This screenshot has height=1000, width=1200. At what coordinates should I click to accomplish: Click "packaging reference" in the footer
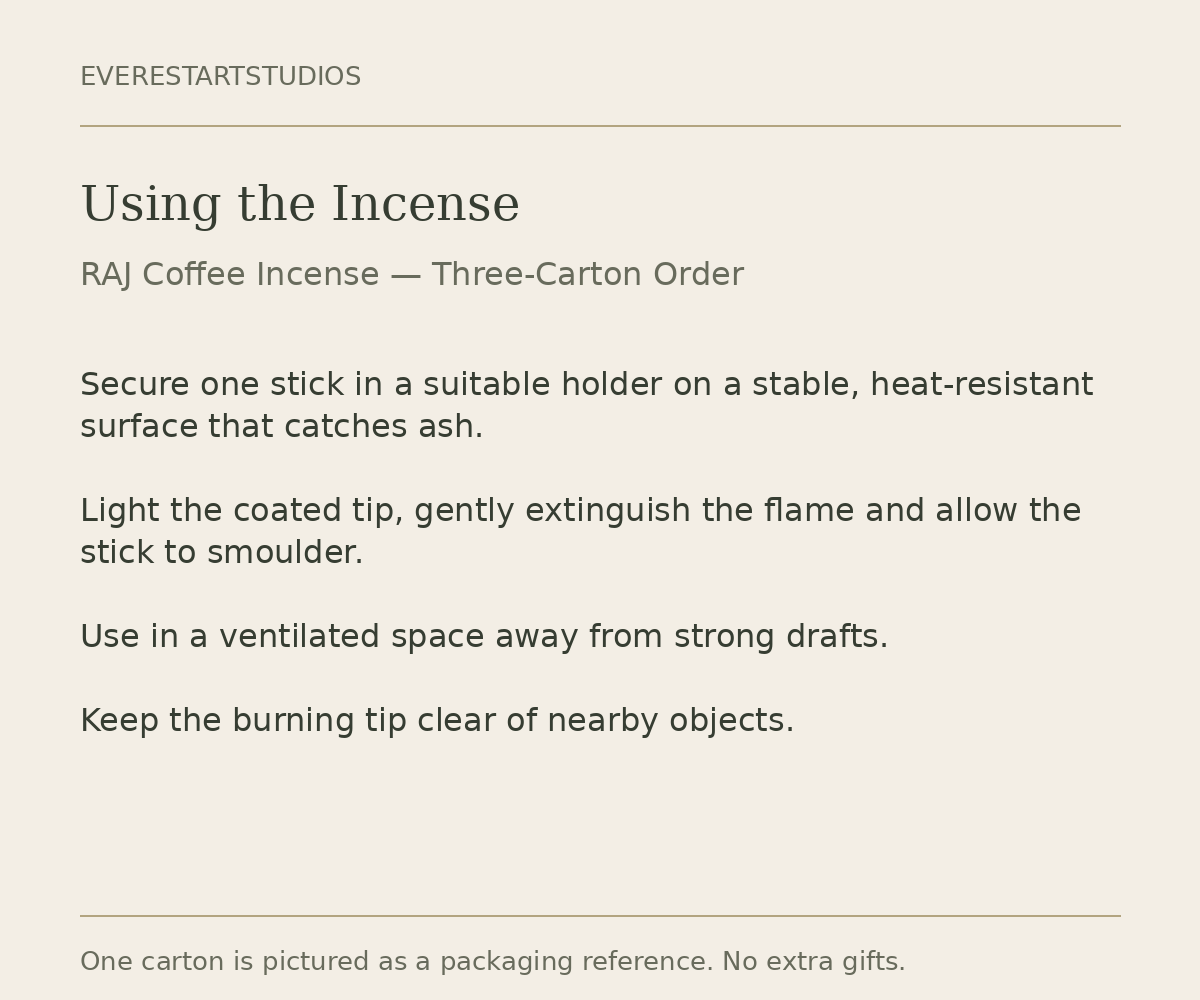577,962
